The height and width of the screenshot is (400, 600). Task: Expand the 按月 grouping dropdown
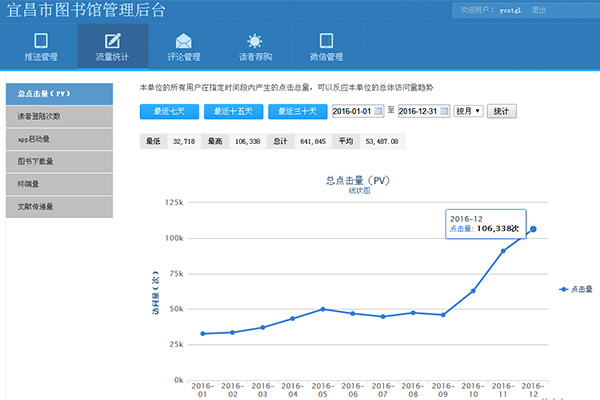click(467, 111)
